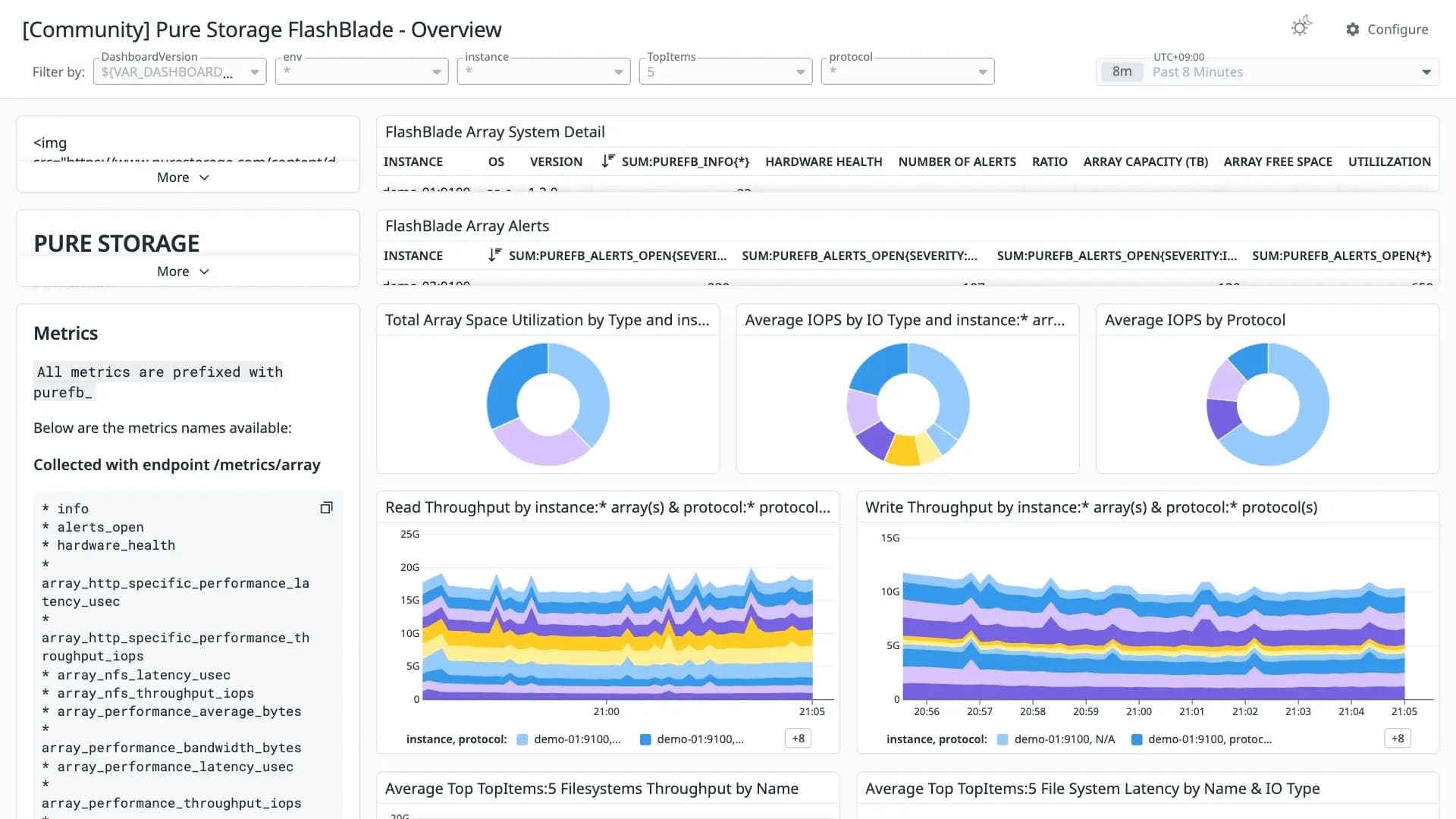Expand More under the img widget
This screenshot has width=1456, height=819.
(183, 177)
